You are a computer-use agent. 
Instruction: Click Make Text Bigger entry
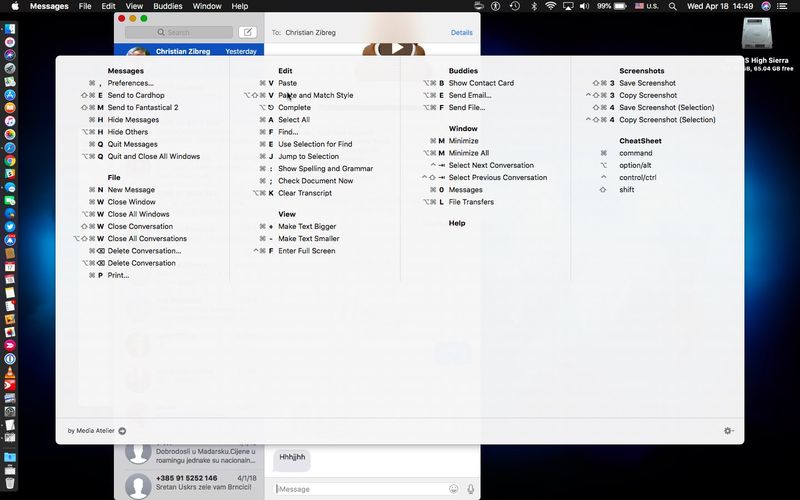pos(307,226)
